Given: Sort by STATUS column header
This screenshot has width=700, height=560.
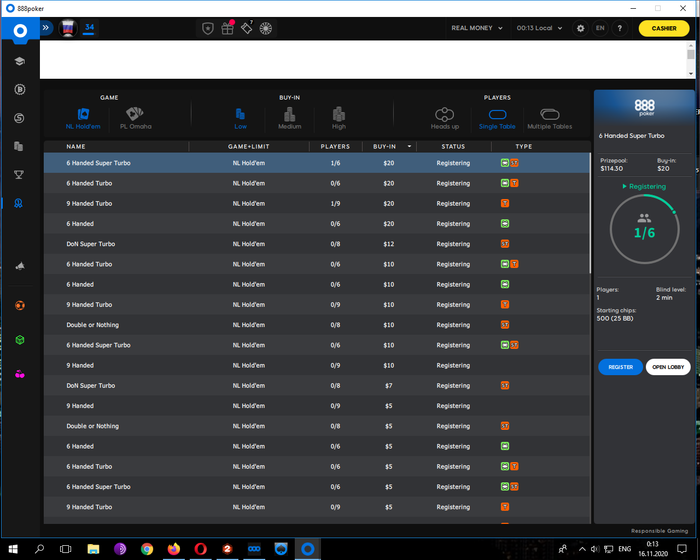Looking at the screenshot, I should tap(453, 146).
